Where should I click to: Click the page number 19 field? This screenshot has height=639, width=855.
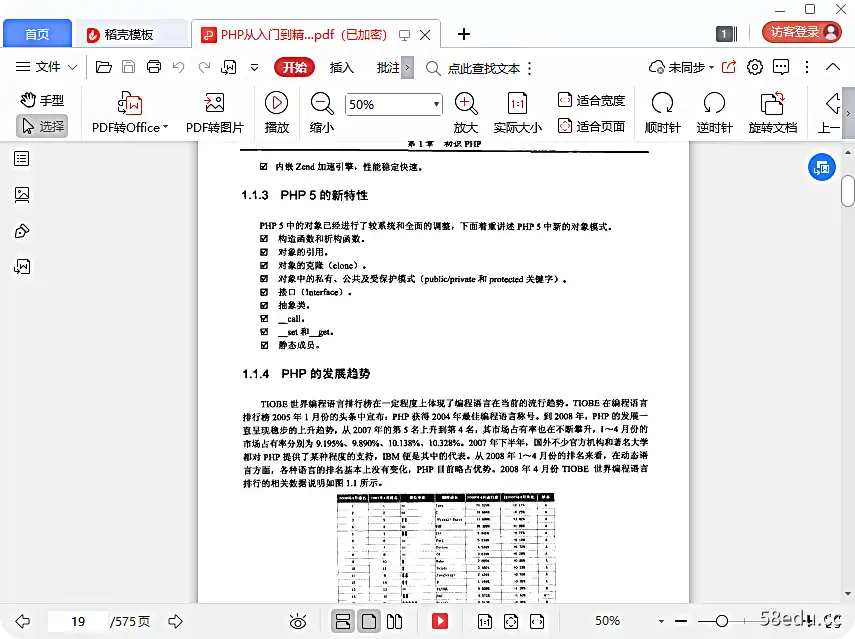78,621
